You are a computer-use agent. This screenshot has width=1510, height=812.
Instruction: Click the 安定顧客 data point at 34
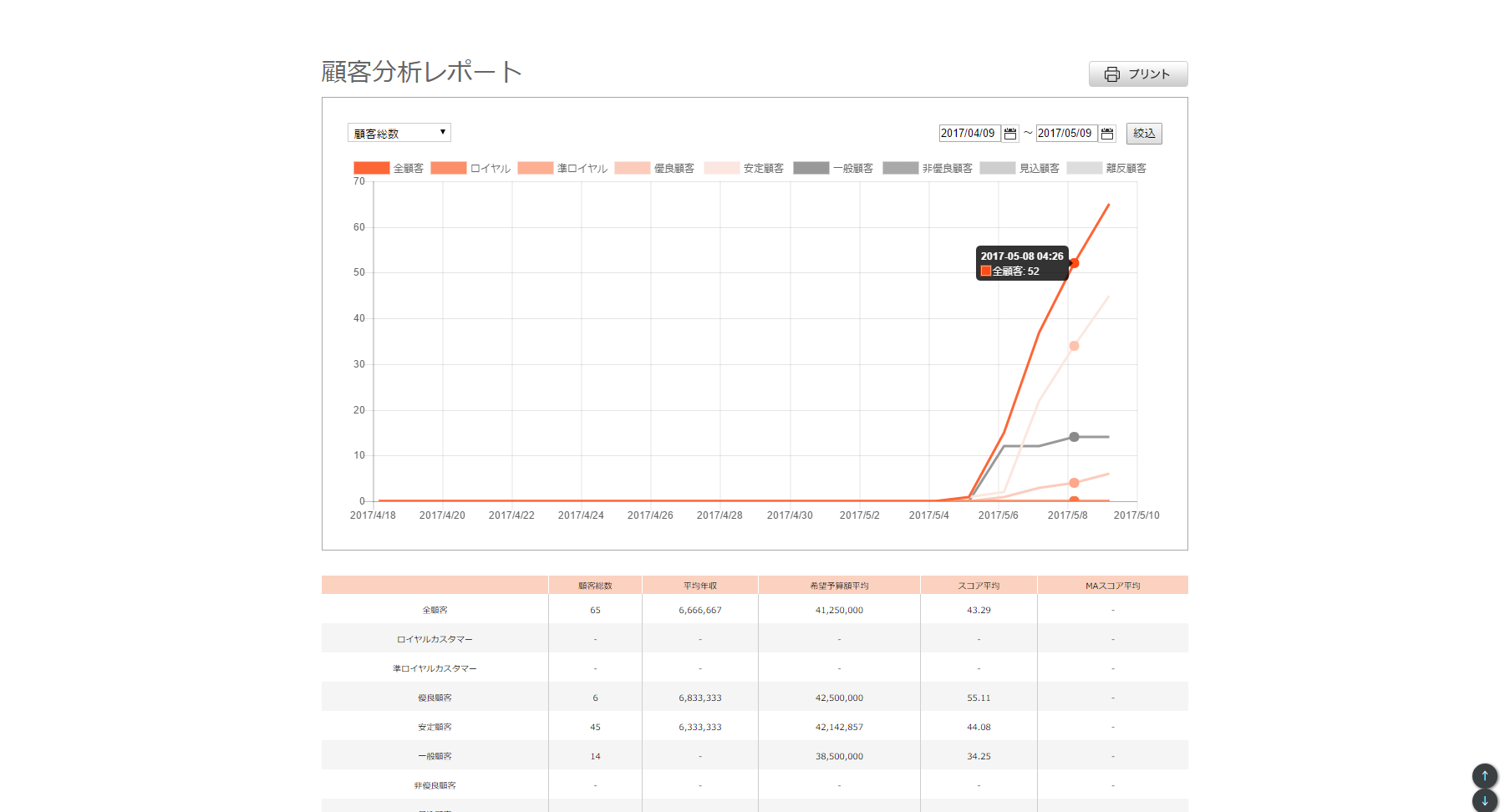1074,346
